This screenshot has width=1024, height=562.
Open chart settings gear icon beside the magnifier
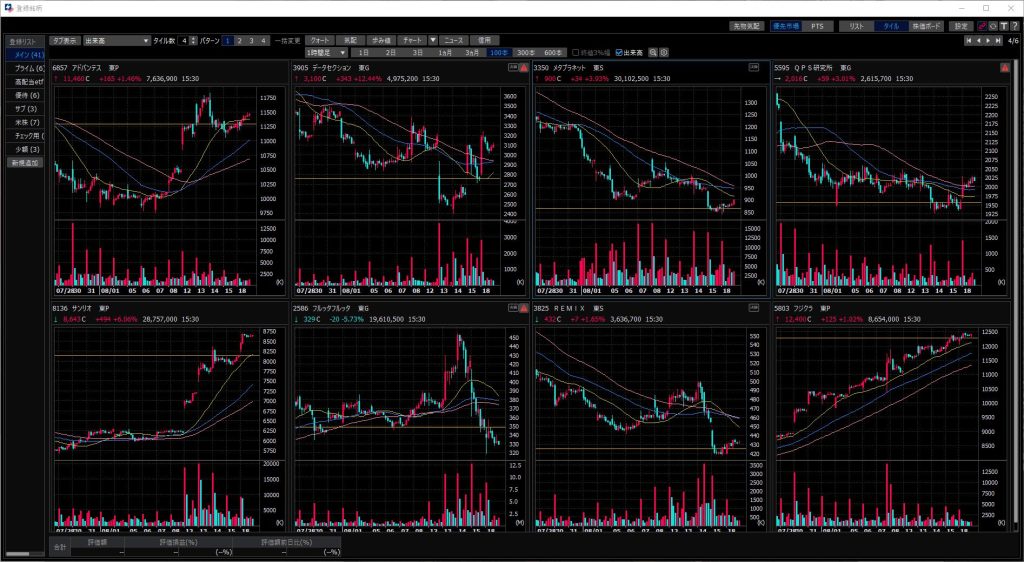[x=664, y=52]
